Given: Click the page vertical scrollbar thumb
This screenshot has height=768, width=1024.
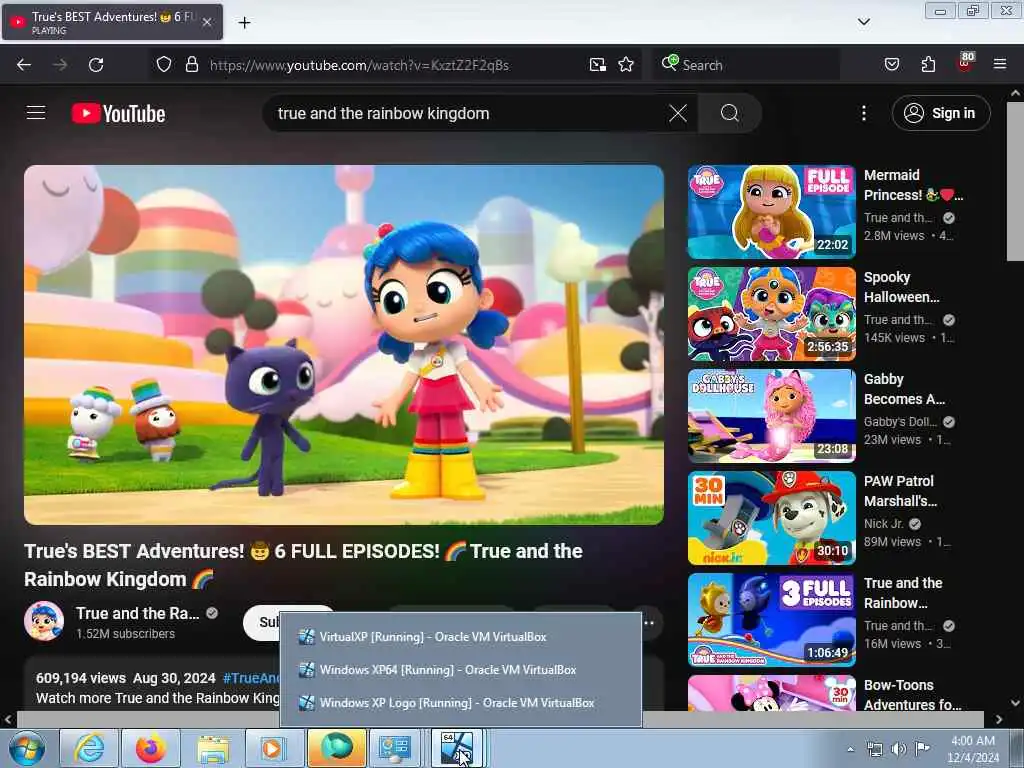Looking at the screenshot, I should pyautogui.click(x=1015, y=181).
